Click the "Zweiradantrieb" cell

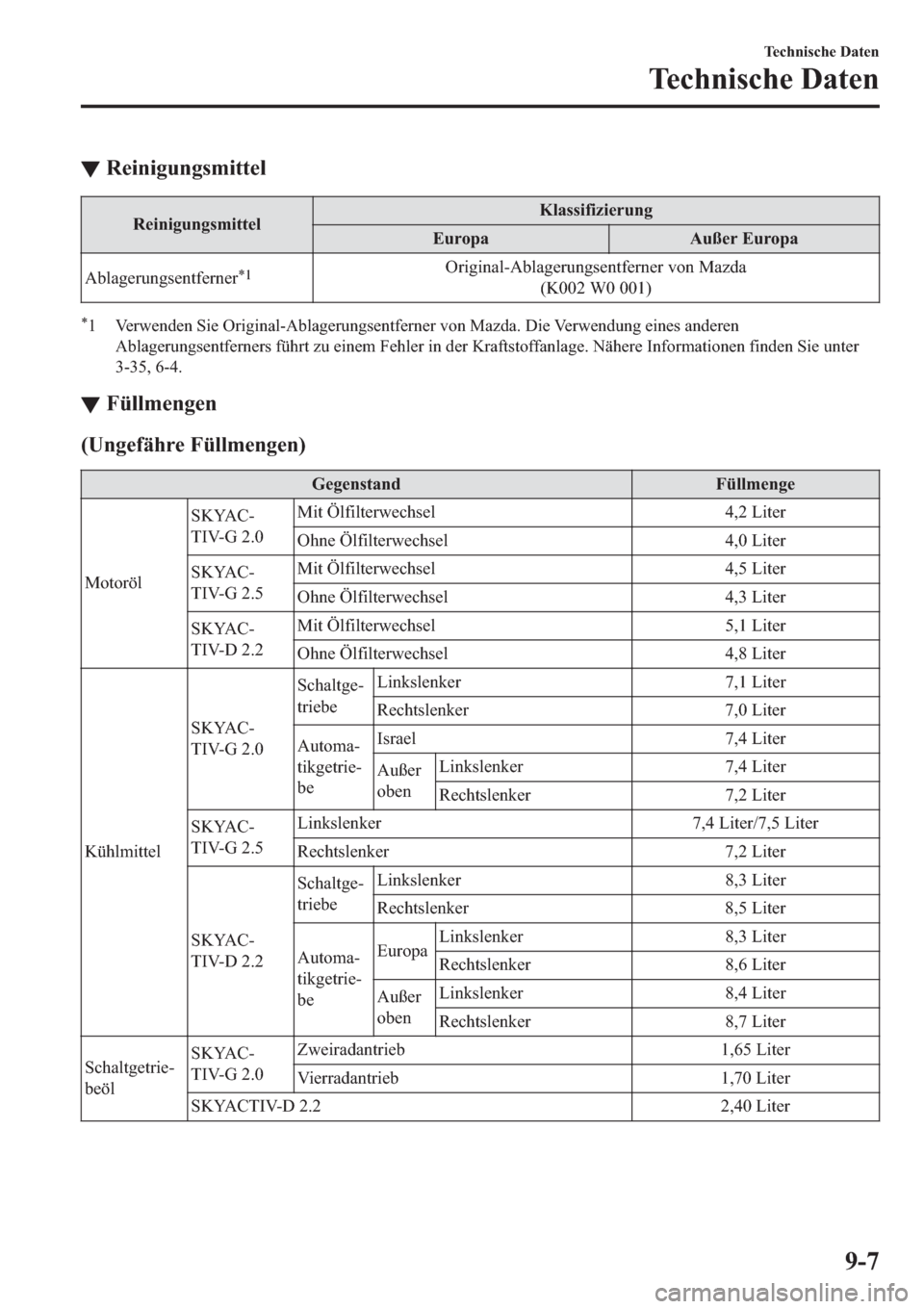[x=461, y=1050]
